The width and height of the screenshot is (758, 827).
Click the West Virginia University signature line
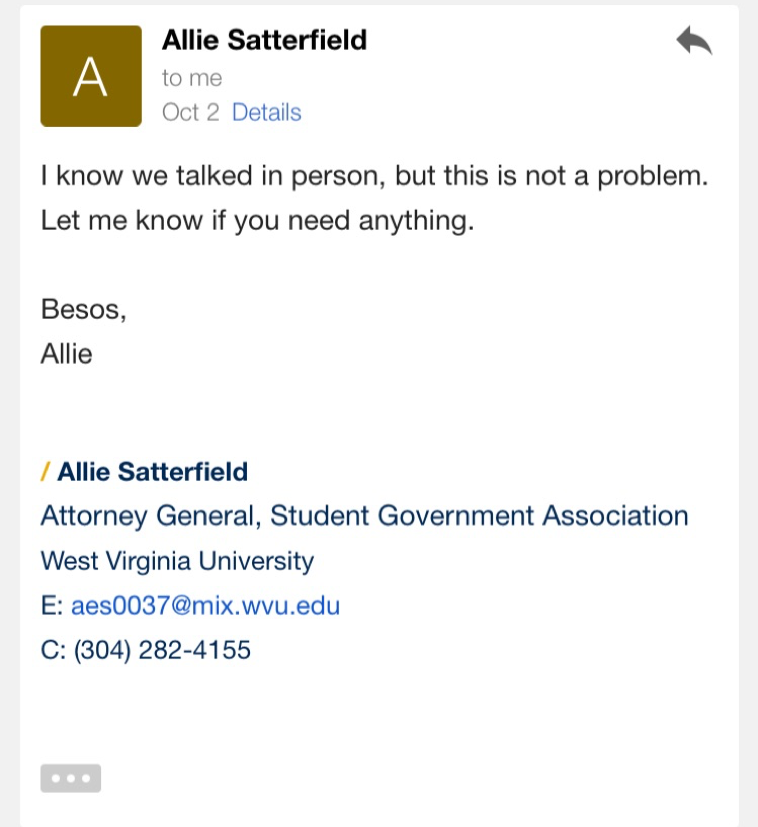(x=177, y=561)
